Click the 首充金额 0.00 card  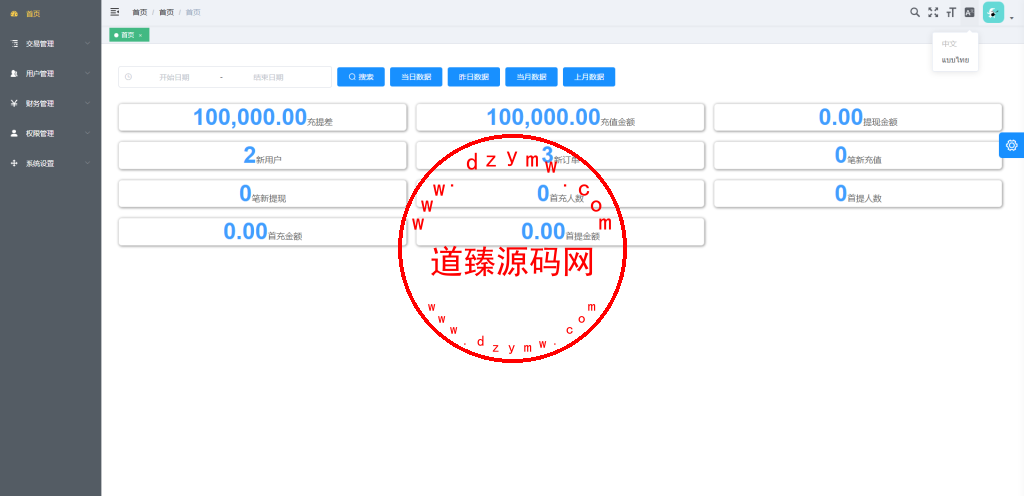pos(263,232)
